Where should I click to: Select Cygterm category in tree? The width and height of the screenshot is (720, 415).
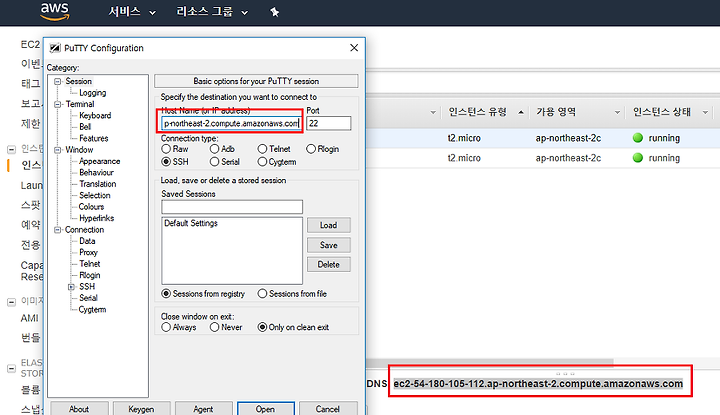tap(92, 310)
